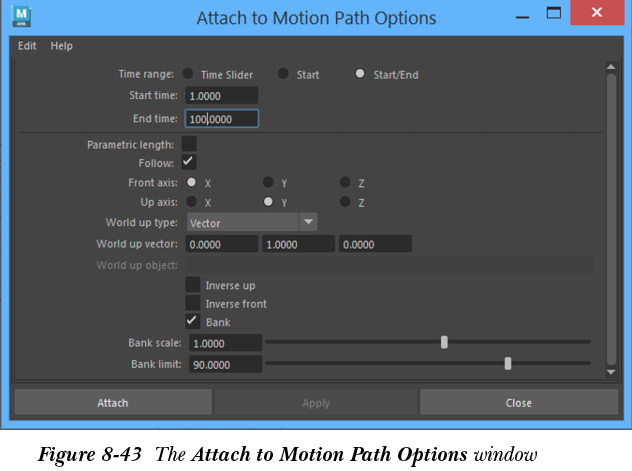Toggle the Follow checkbox
The width and height of the screenshot is (632, 471).
pos(189,162)
